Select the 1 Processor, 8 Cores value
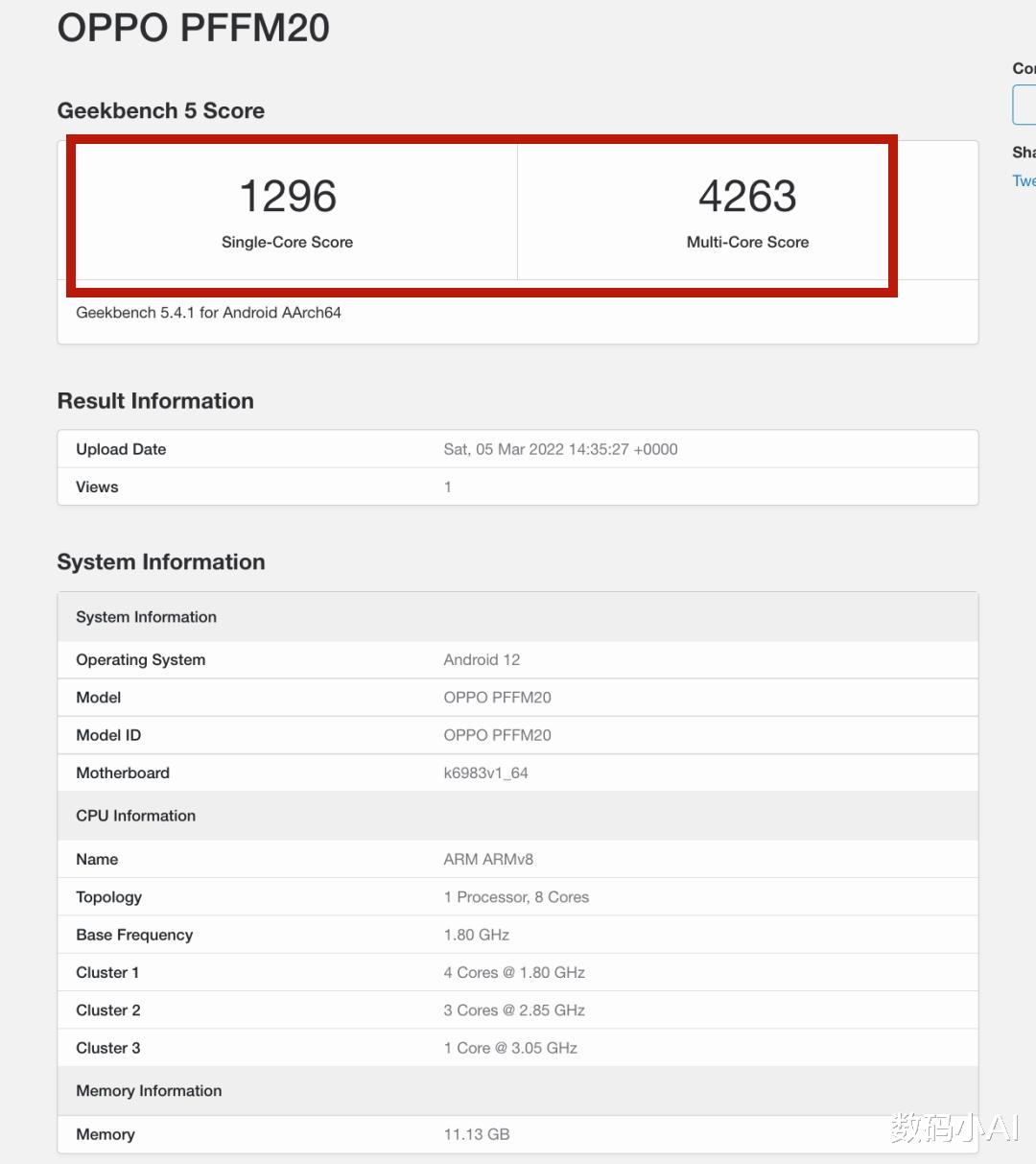Screen dimensions: 1036x1164 [x=516, y=897]
